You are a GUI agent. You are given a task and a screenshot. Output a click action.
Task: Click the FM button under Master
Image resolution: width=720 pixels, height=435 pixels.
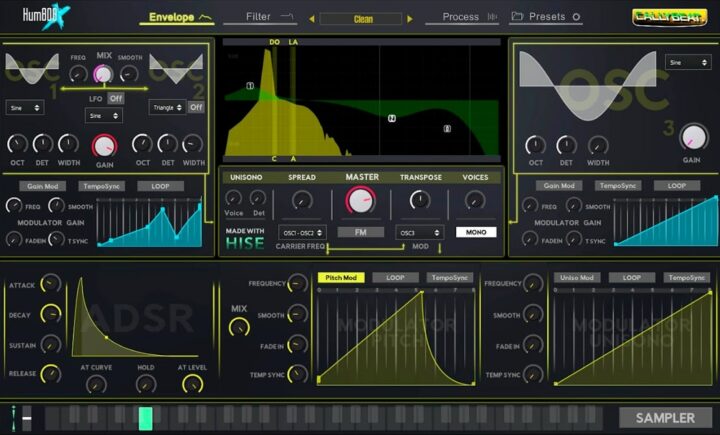click(361, 232)
